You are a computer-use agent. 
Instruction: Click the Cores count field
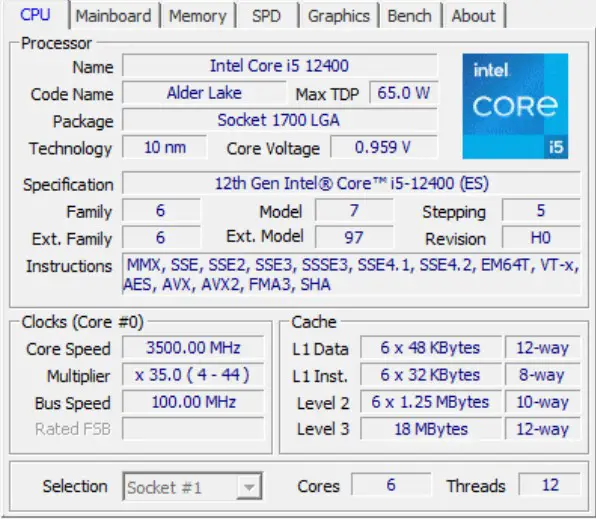[391, 485]
